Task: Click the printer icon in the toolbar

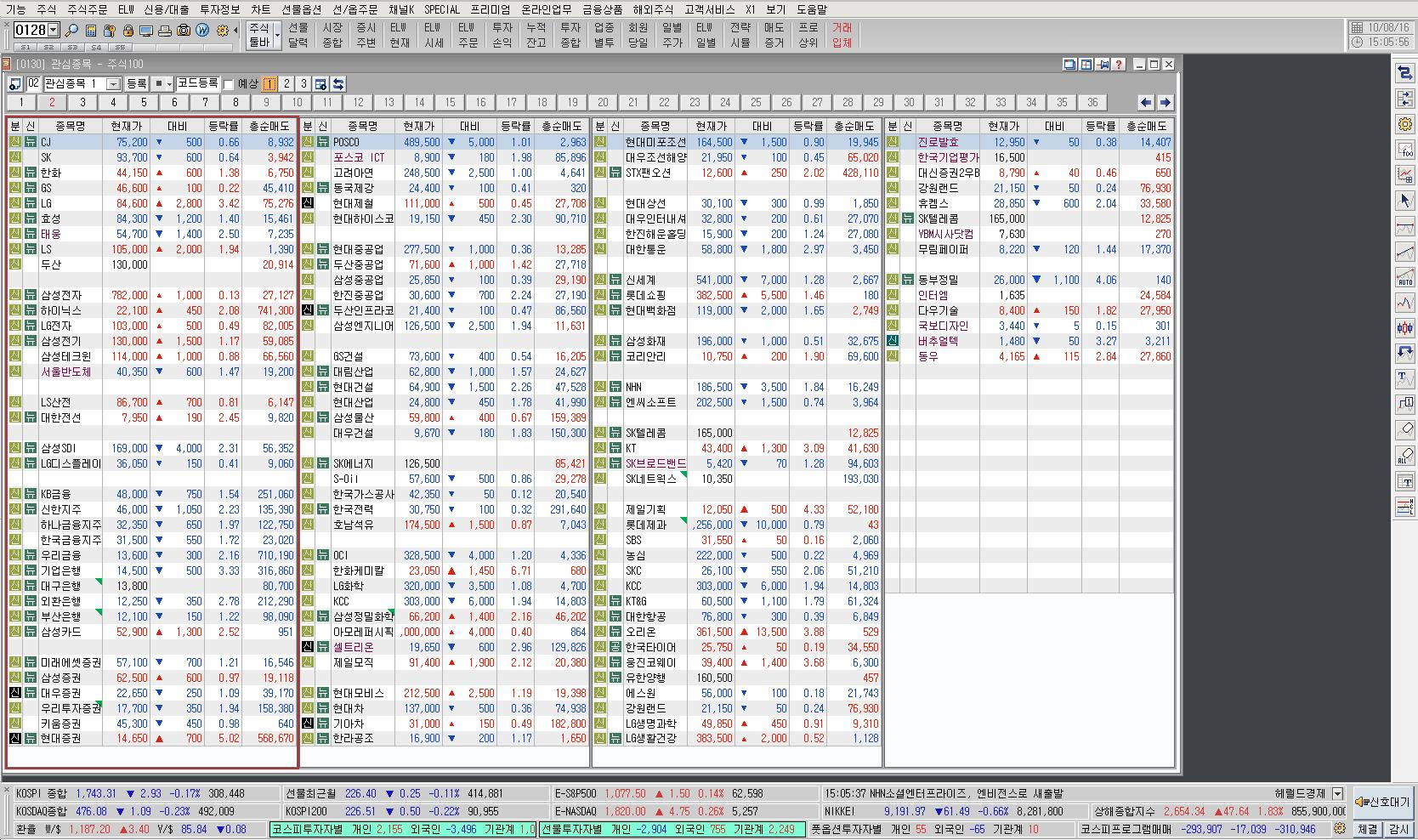Action: point(165,31)
